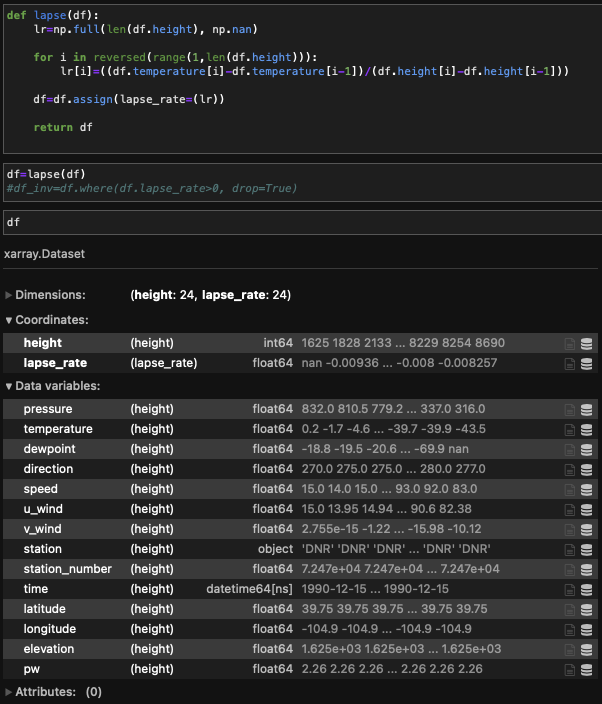This screenshot has width=602, height=704.
Task: Click the 'return df' line
Action: [x=63, y=128]
